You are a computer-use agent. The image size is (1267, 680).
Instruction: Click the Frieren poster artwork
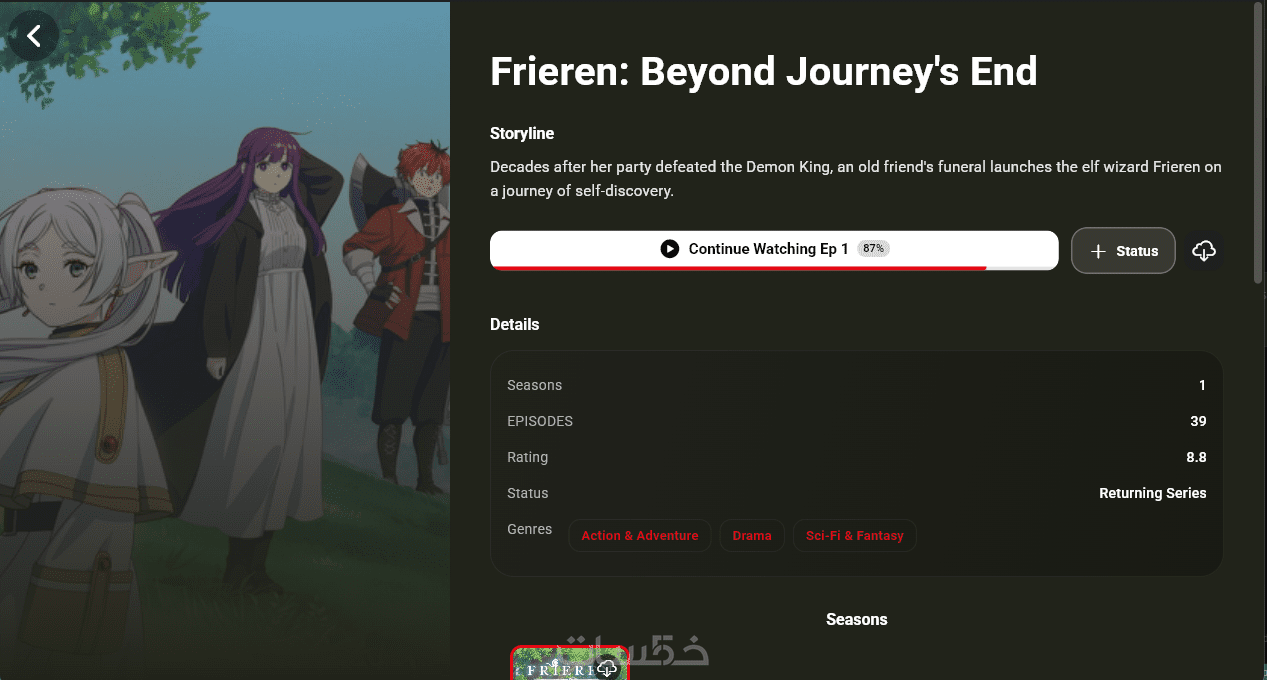225,340
